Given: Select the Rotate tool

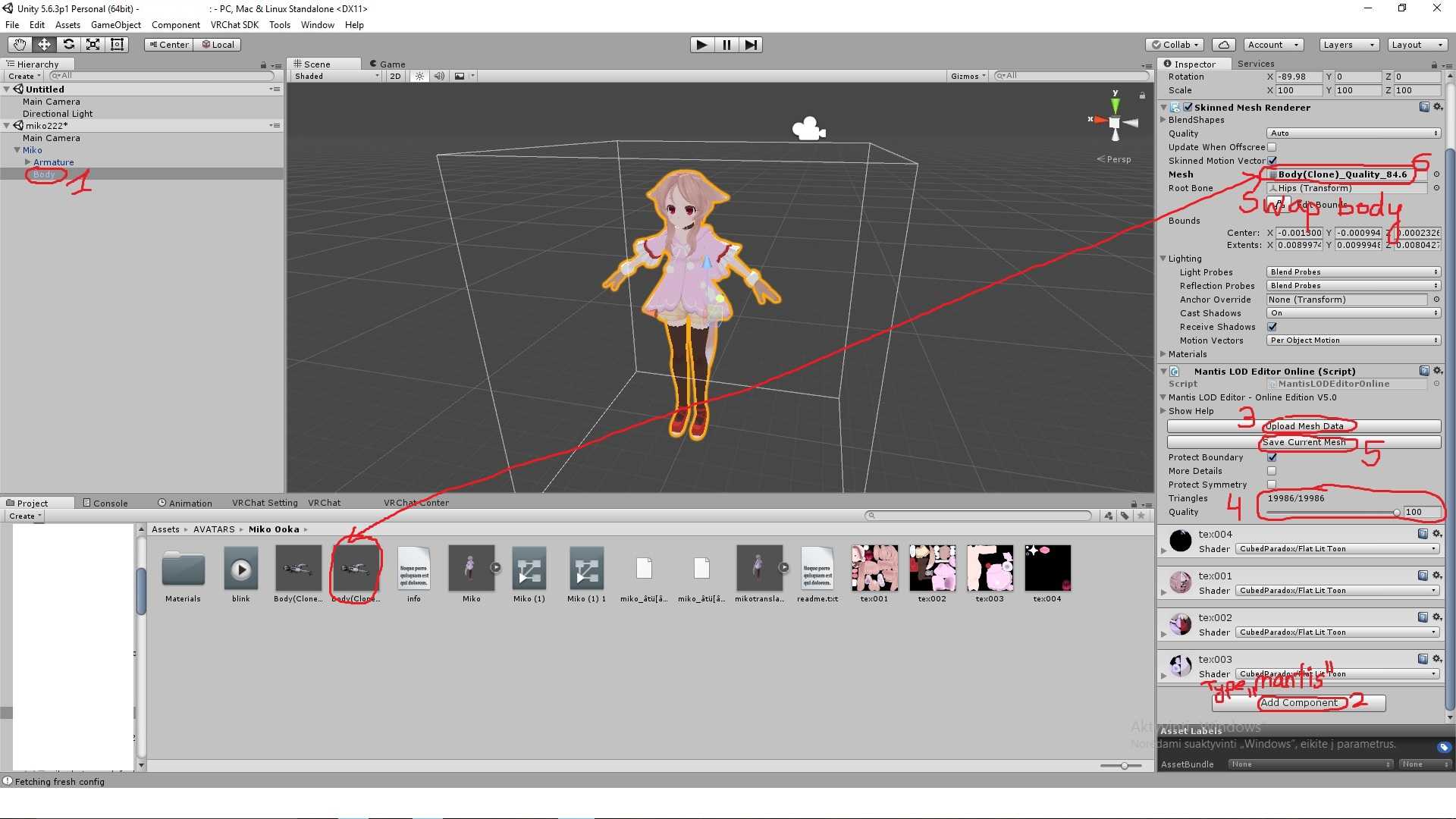Looking at the screenshot, I should point(68,45).
